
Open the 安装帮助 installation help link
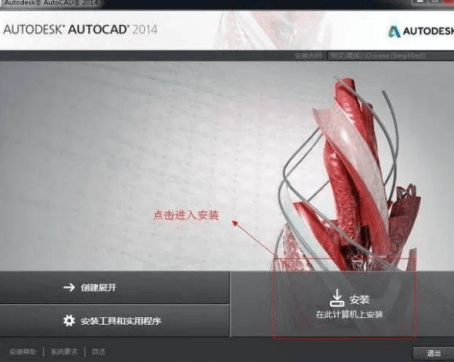pyautogui.click(x=23, y=352)
